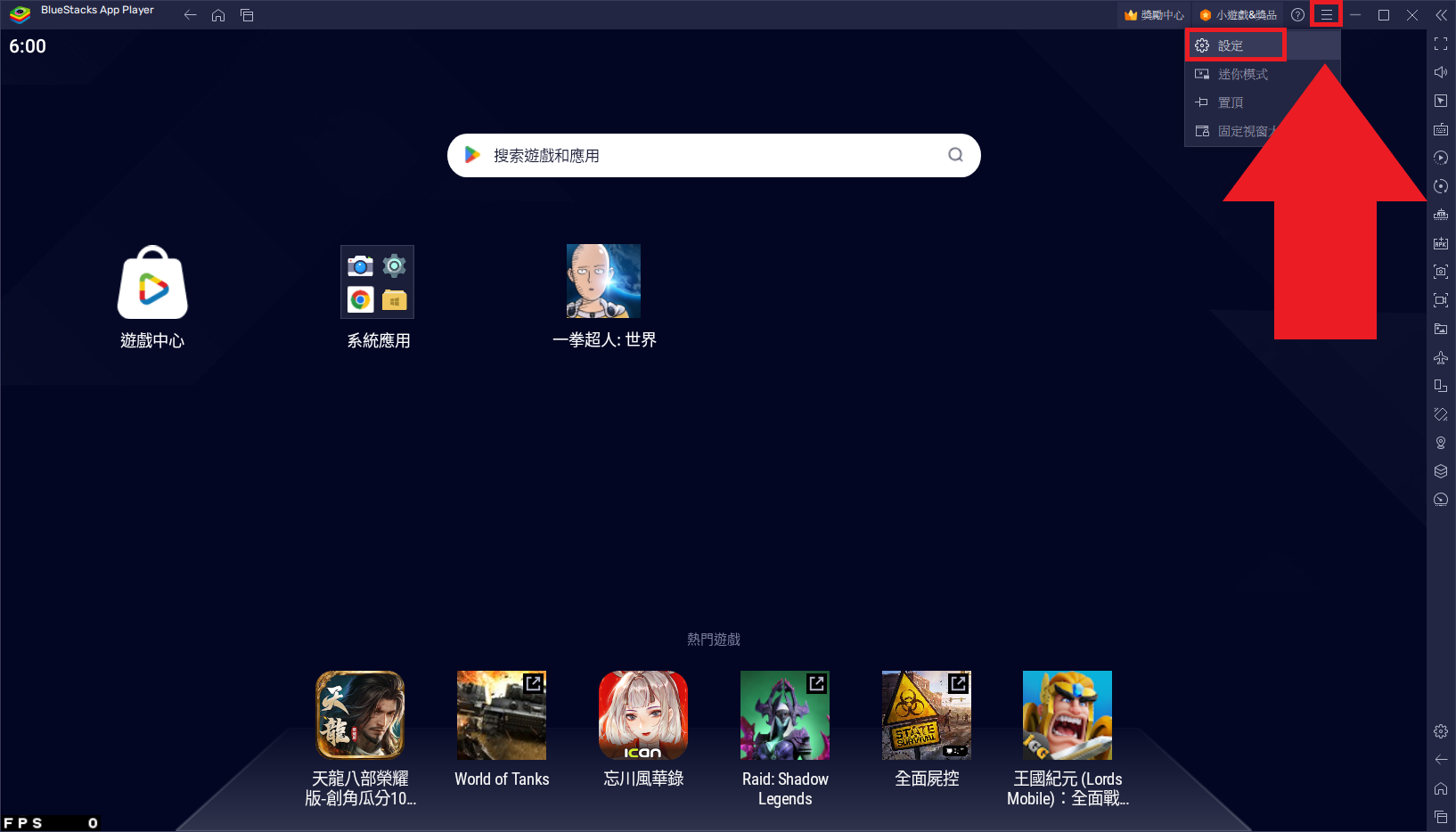Screen dimensions: 1456x832
Task: Toggle airplane mode icon
Action: (x=1441, y=357)
